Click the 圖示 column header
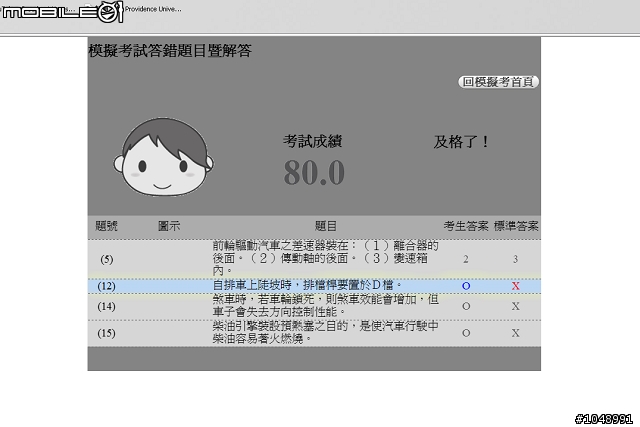 point(169,226)
